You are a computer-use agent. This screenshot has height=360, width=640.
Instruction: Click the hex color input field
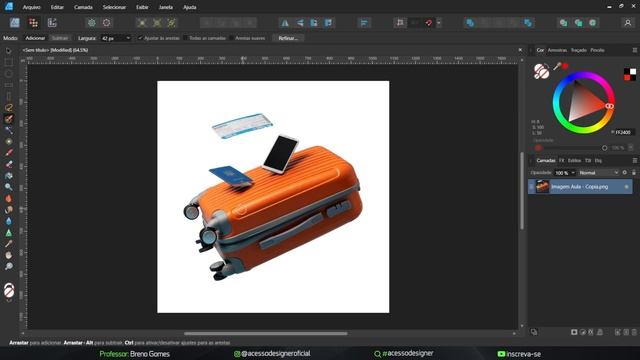click(624, 132)
